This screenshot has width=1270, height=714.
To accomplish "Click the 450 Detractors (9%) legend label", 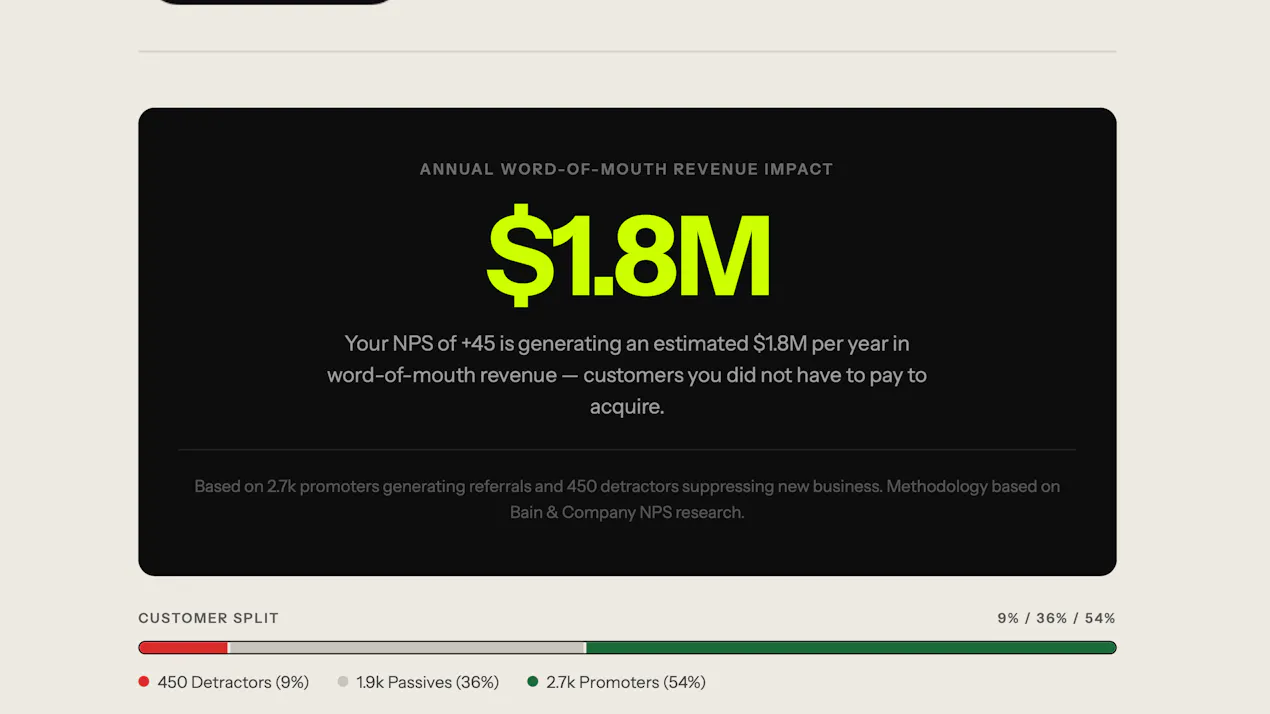I will pyautogui.click(x=233, y=682).
